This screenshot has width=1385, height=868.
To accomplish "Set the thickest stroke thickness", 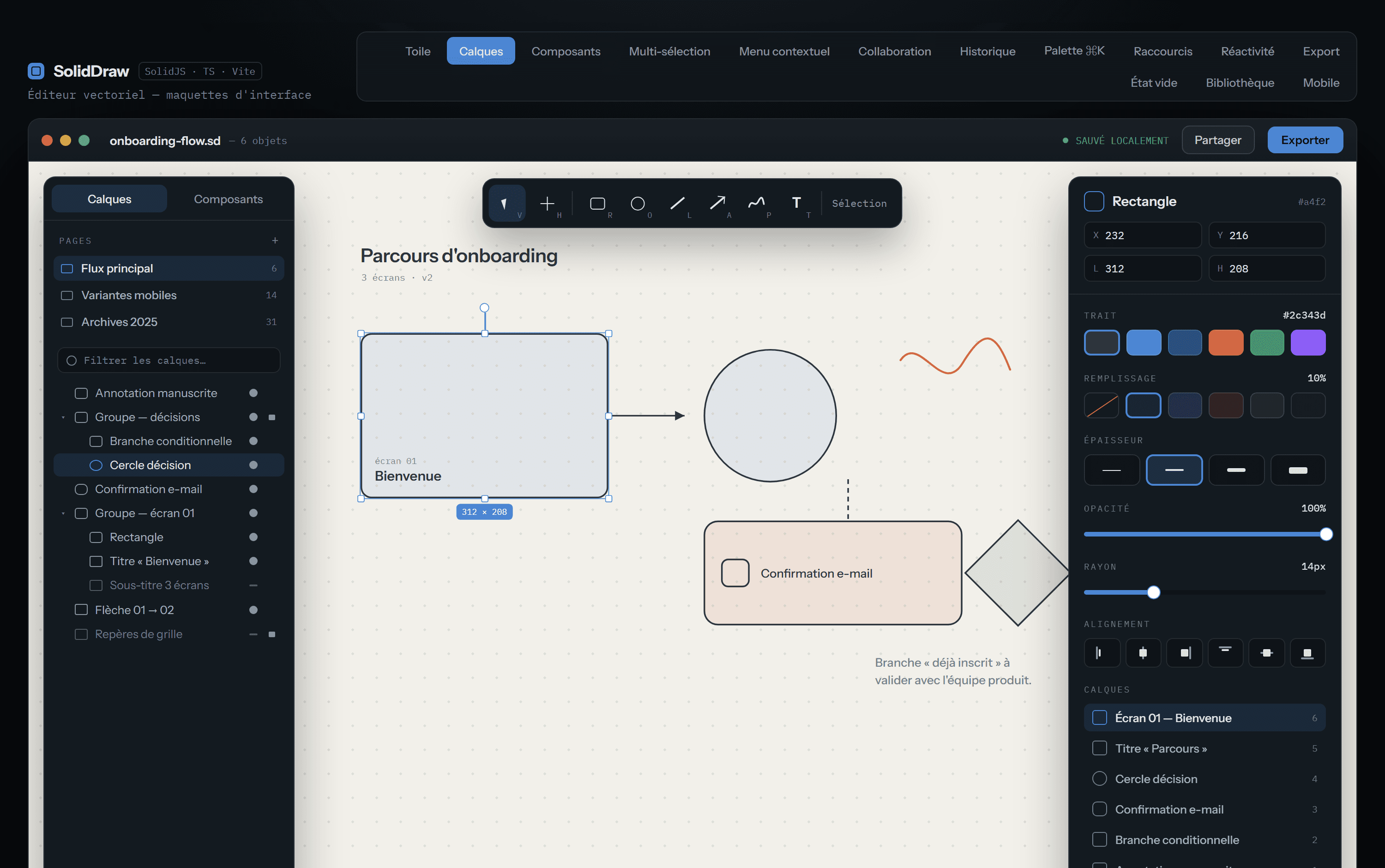I will [1298, 470].
